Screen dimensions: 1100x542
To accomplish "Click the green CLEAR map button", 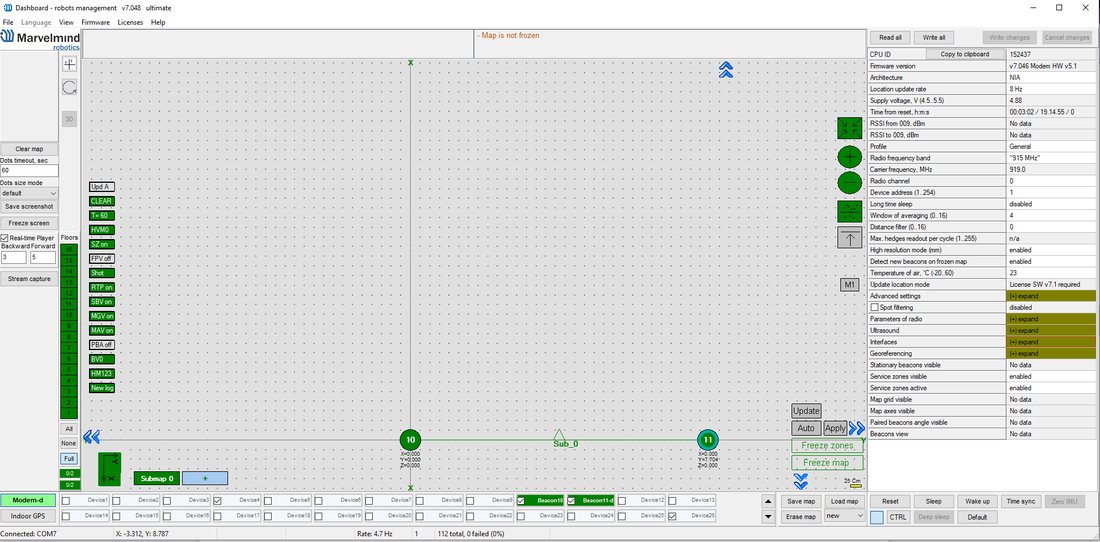I will [102, 201].
